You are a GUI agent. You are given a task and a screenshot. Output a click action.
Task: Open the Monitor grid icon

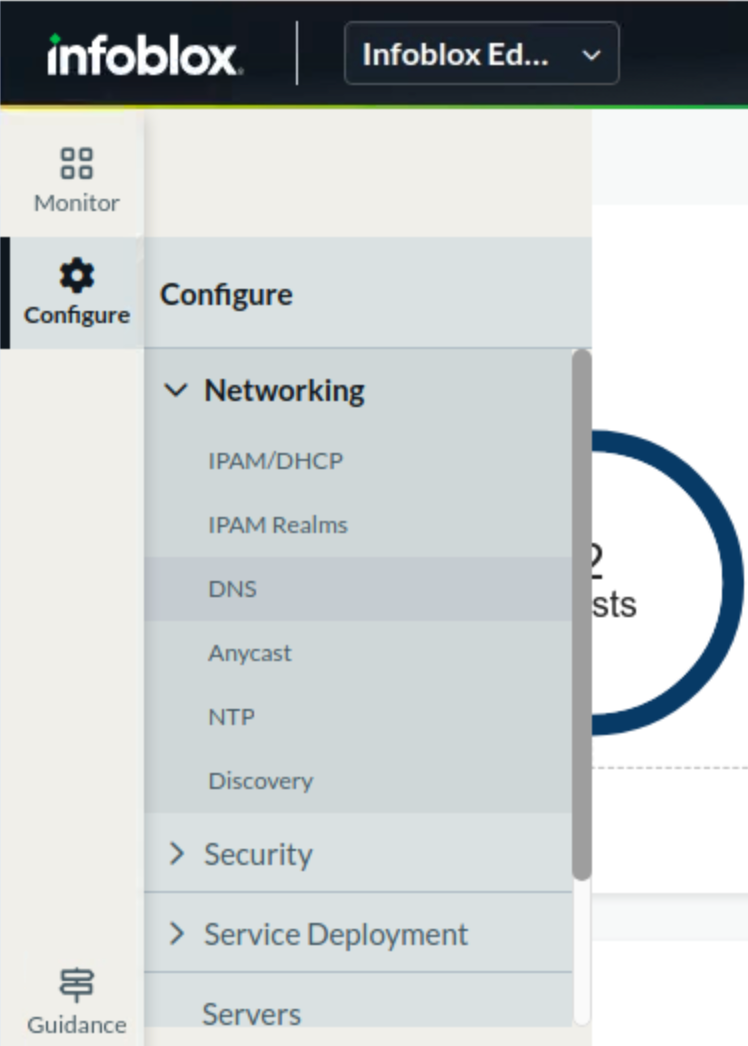point(77,163)
